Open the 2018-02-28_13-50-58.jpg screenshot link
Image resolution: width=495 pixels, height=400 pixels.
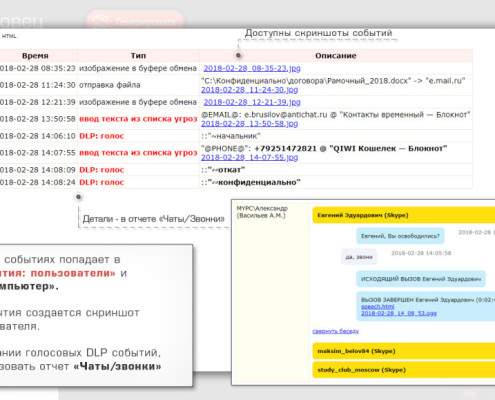point(249,124)
